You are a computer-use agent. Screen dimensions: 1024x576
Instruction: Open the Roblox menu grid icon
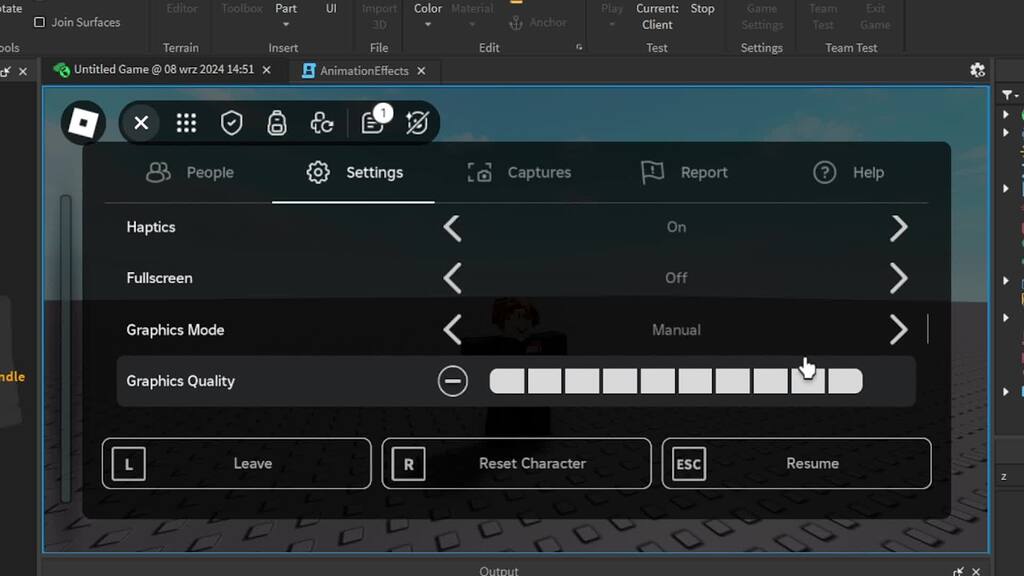[x=186, y=122]
